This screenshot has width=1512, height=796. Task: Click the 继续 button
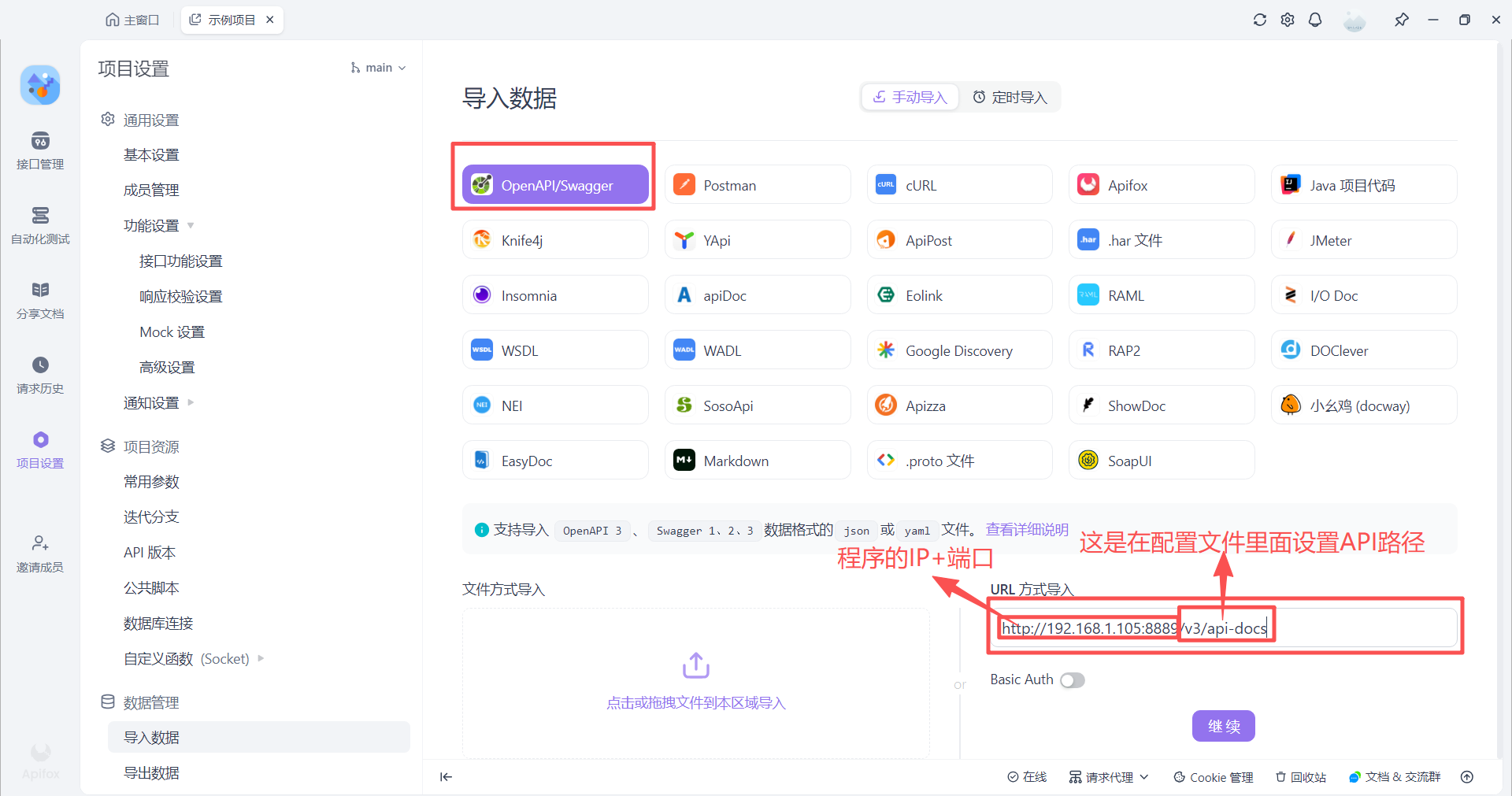click(1223, 726)
